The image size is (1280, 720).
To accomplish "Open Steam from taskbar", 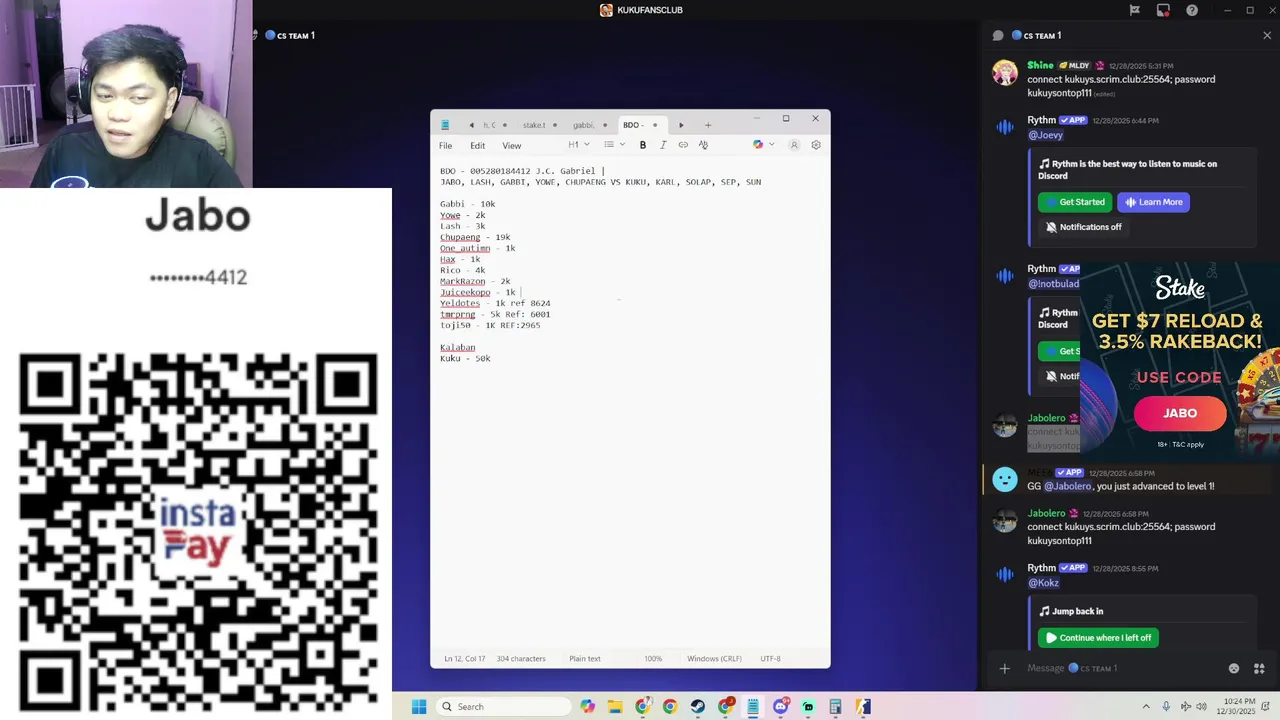I will [x=698, y=707].
